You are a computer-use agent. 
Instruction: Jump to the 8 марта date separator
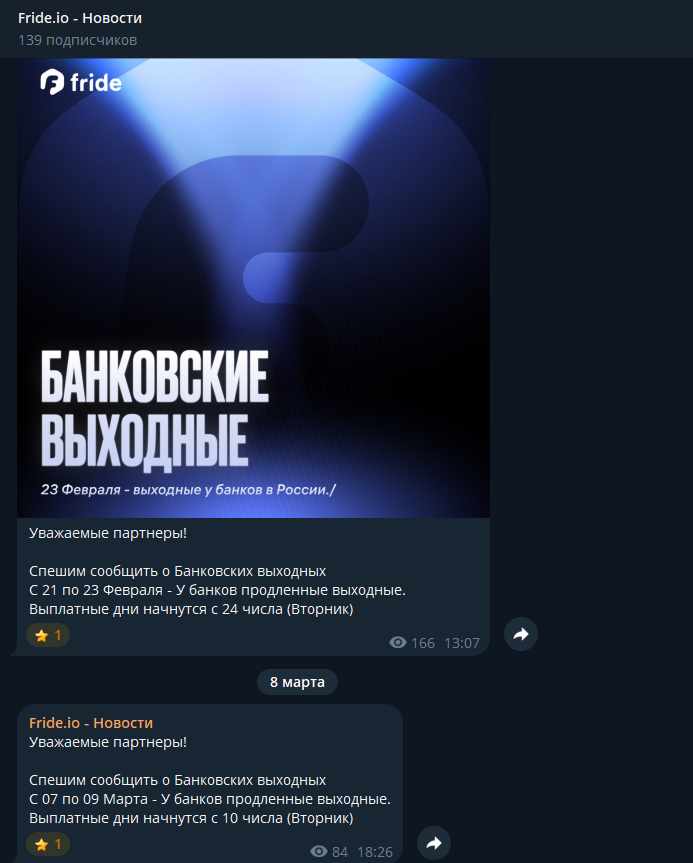click(297, 682)
